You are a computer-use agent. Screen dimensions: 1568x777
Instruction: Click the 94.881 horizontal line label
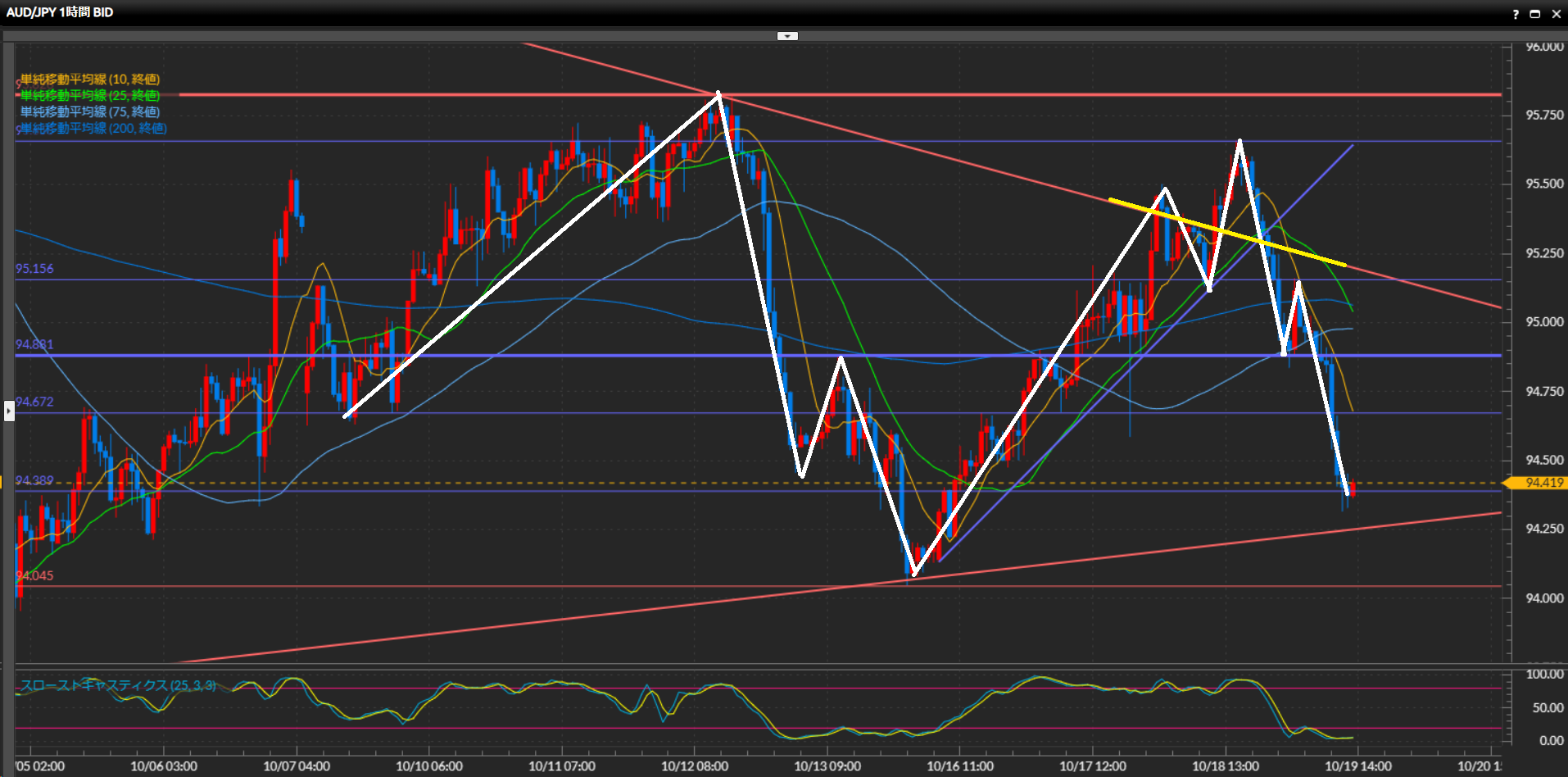[34, 344]
